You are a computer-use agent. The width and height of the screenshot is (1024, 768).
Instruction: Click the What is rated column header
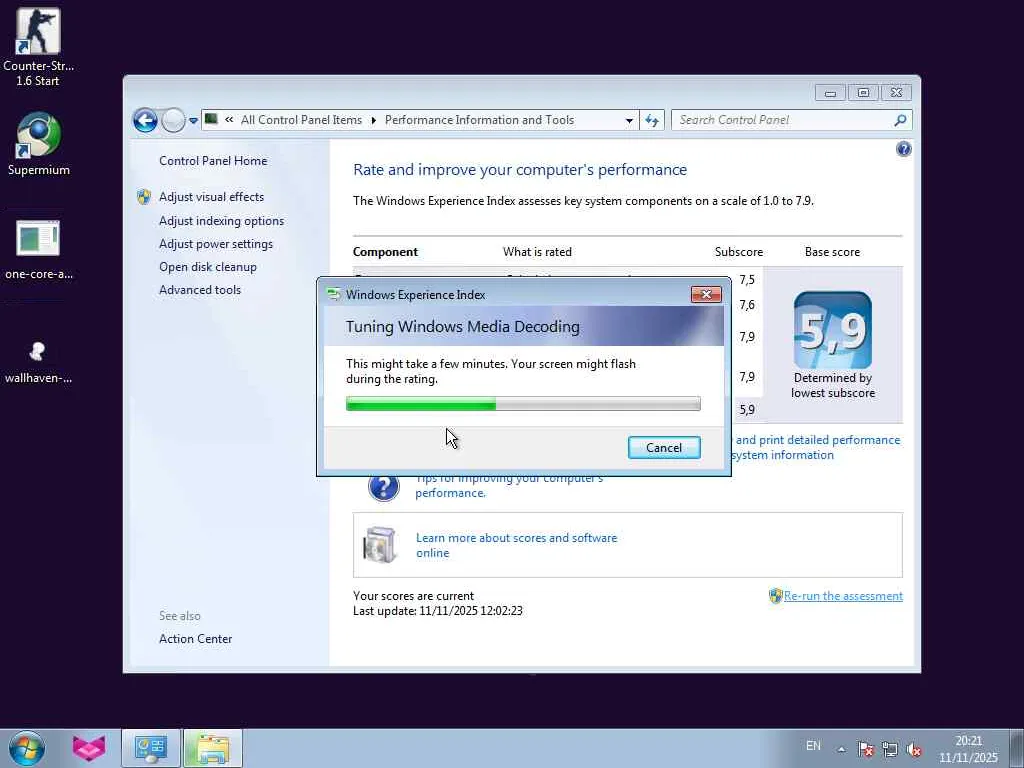click(537, 252)
